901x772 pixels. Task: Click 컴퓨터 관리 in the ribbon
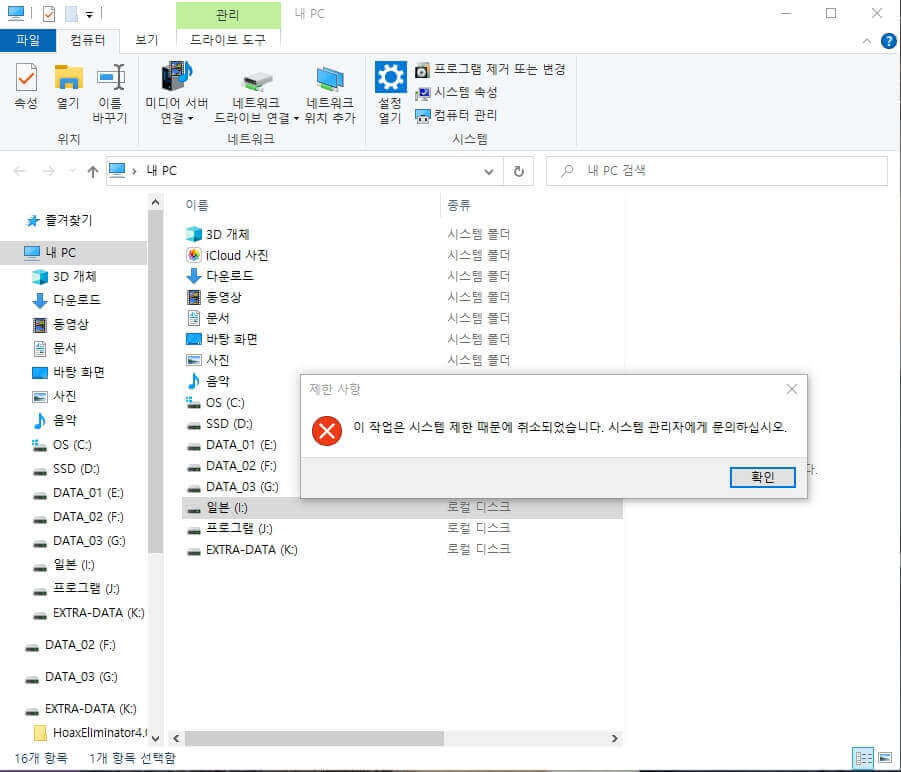[x=456, y=115]
